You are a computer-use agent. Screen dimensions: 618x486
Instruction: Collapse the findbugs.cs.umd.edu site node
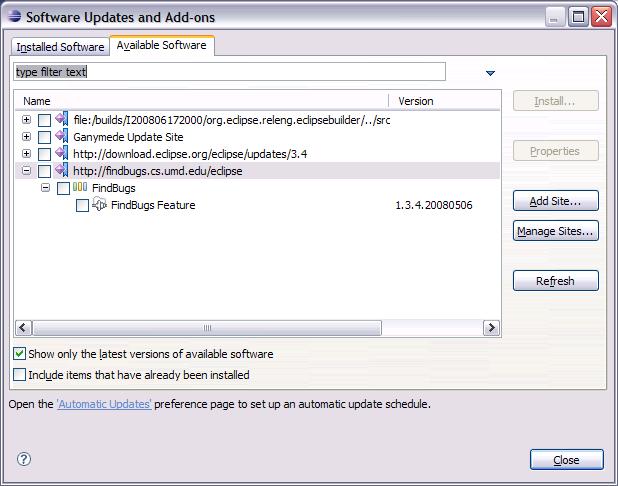point(26,170)
